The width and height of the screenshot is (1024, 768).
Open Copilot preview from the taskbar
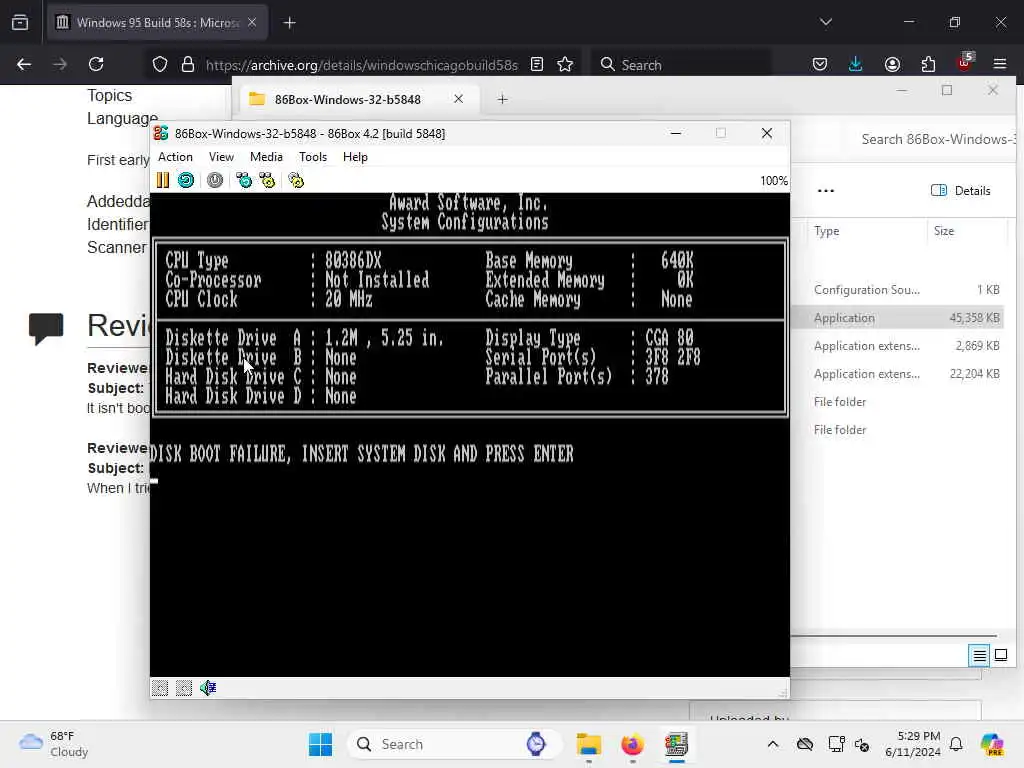point(992,744)
